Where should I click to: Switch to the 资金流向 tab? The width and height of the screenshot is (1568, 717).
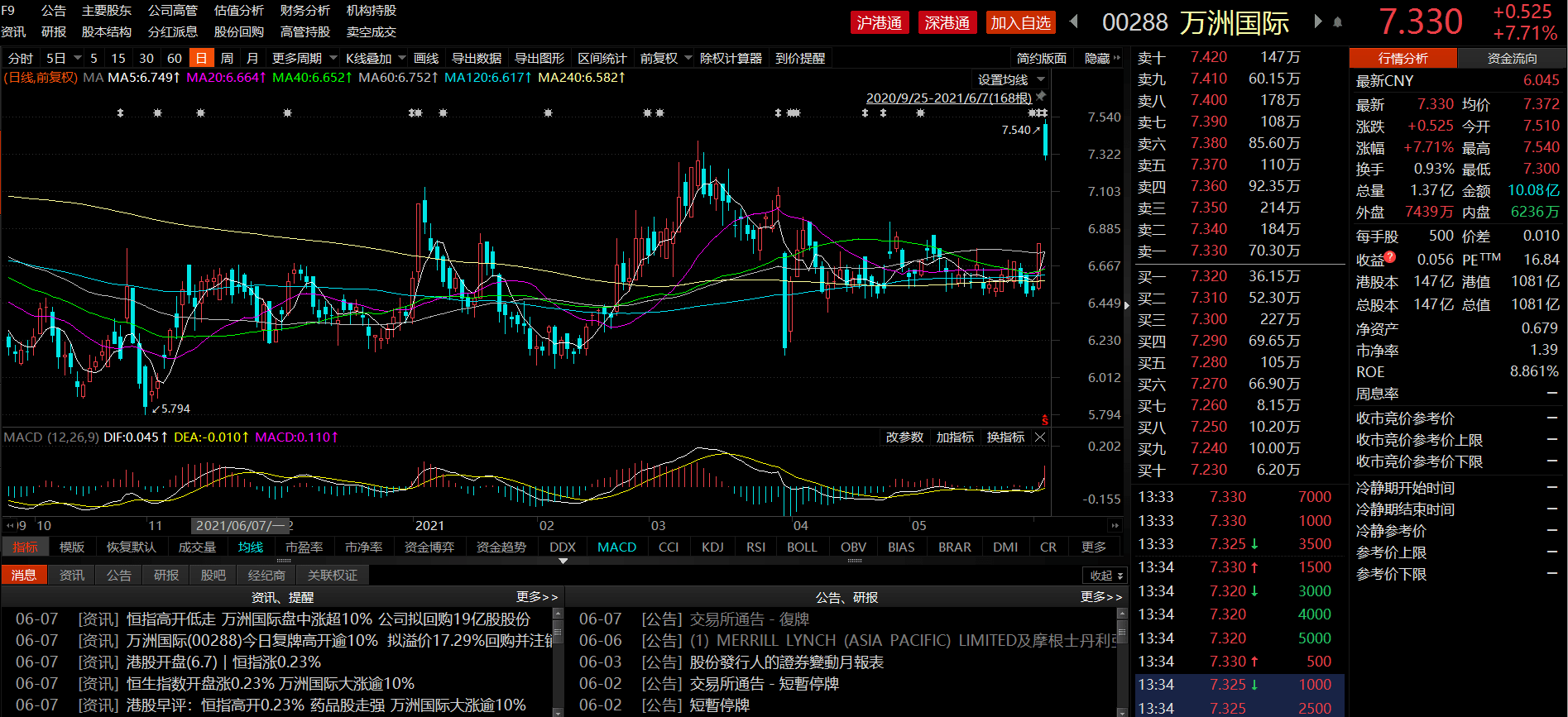1512,58
